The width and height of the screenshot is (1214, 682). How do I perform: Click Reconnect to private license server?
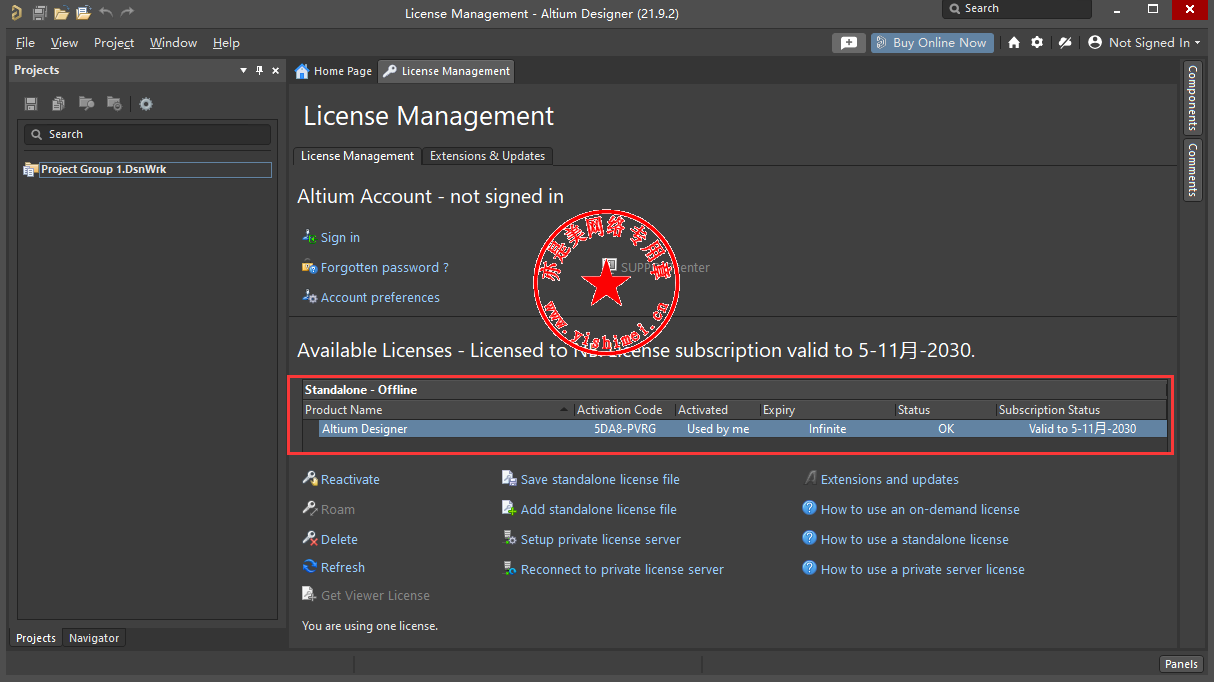[x=622, y=569]
